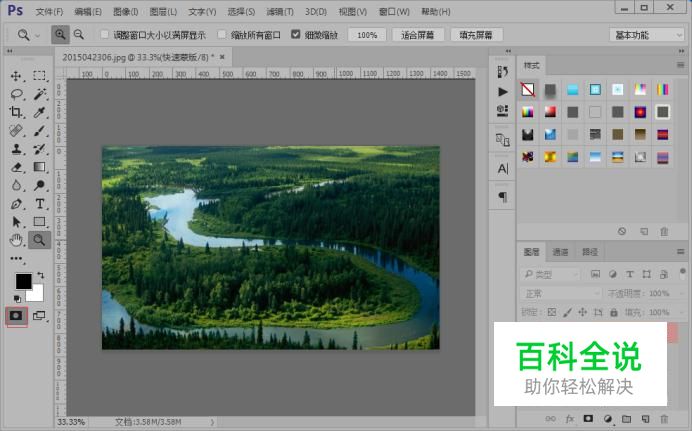
Task: Reset default foreground and background colors
Action: [17, 299]
